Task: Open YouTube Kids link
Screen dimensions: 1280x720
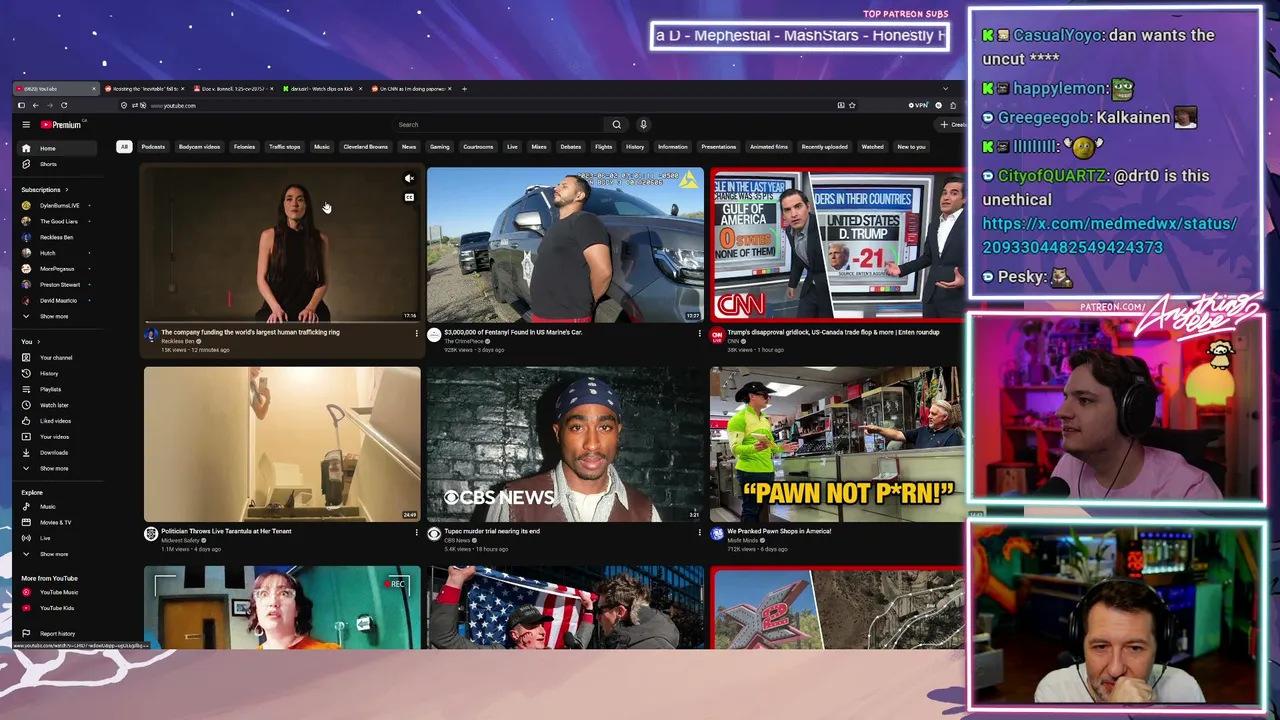Action: (56, 608)
